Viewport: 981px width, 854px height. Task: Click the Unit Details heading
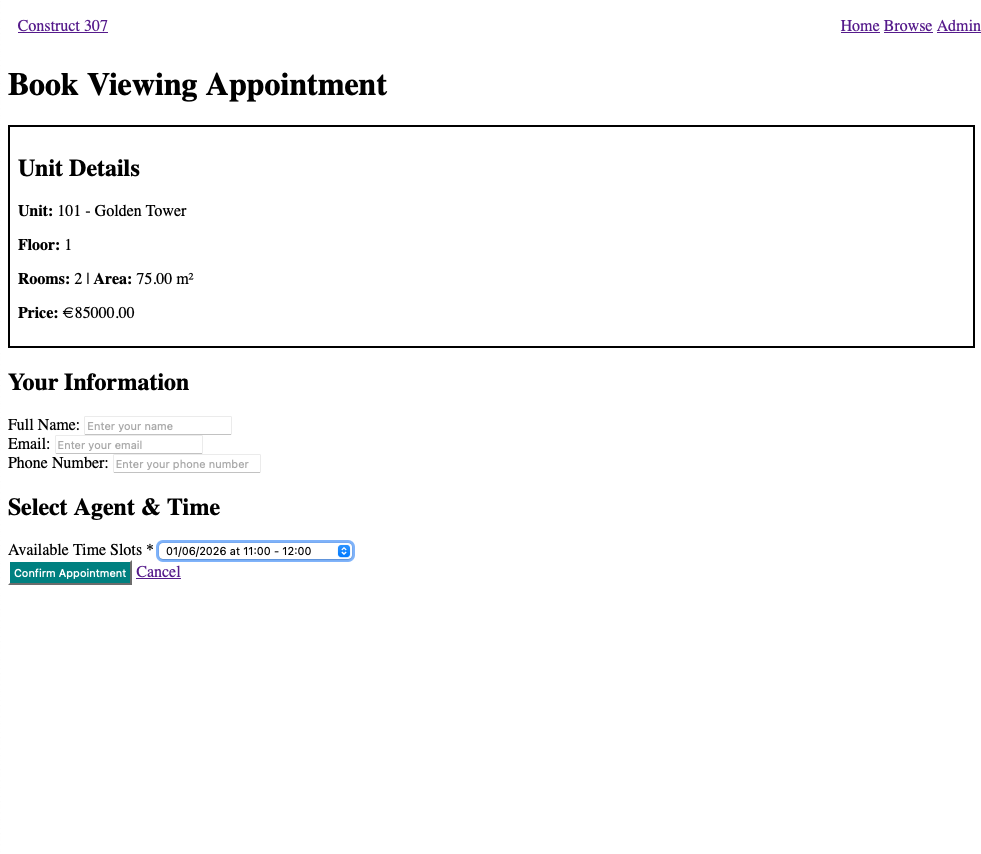79,168
